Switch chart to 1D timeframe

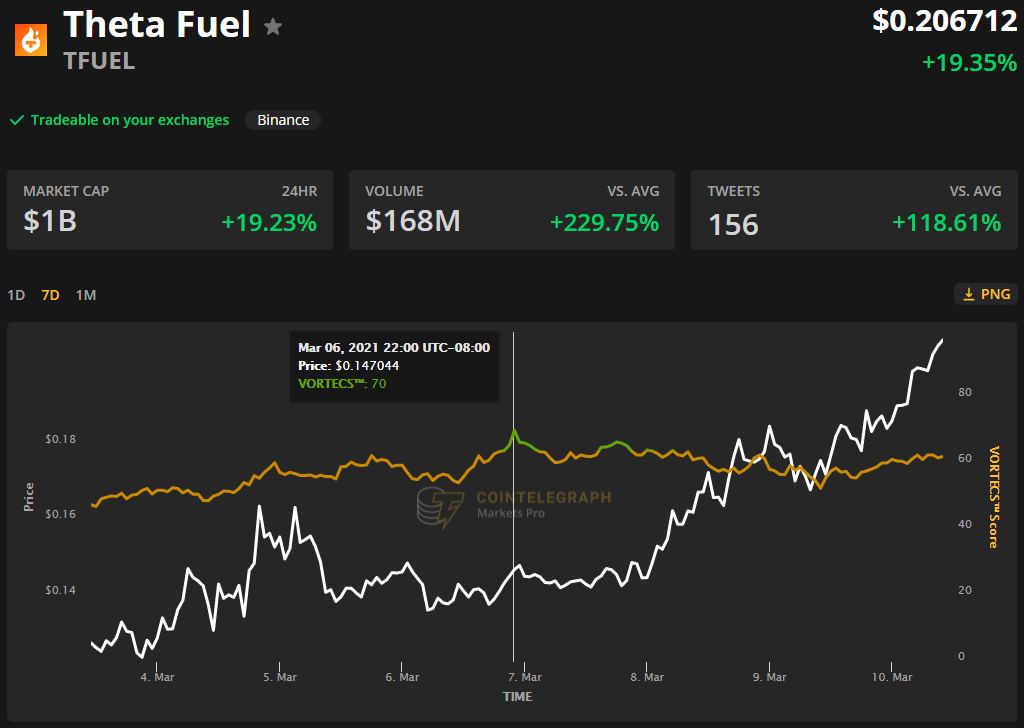click(x=16, y=295)
